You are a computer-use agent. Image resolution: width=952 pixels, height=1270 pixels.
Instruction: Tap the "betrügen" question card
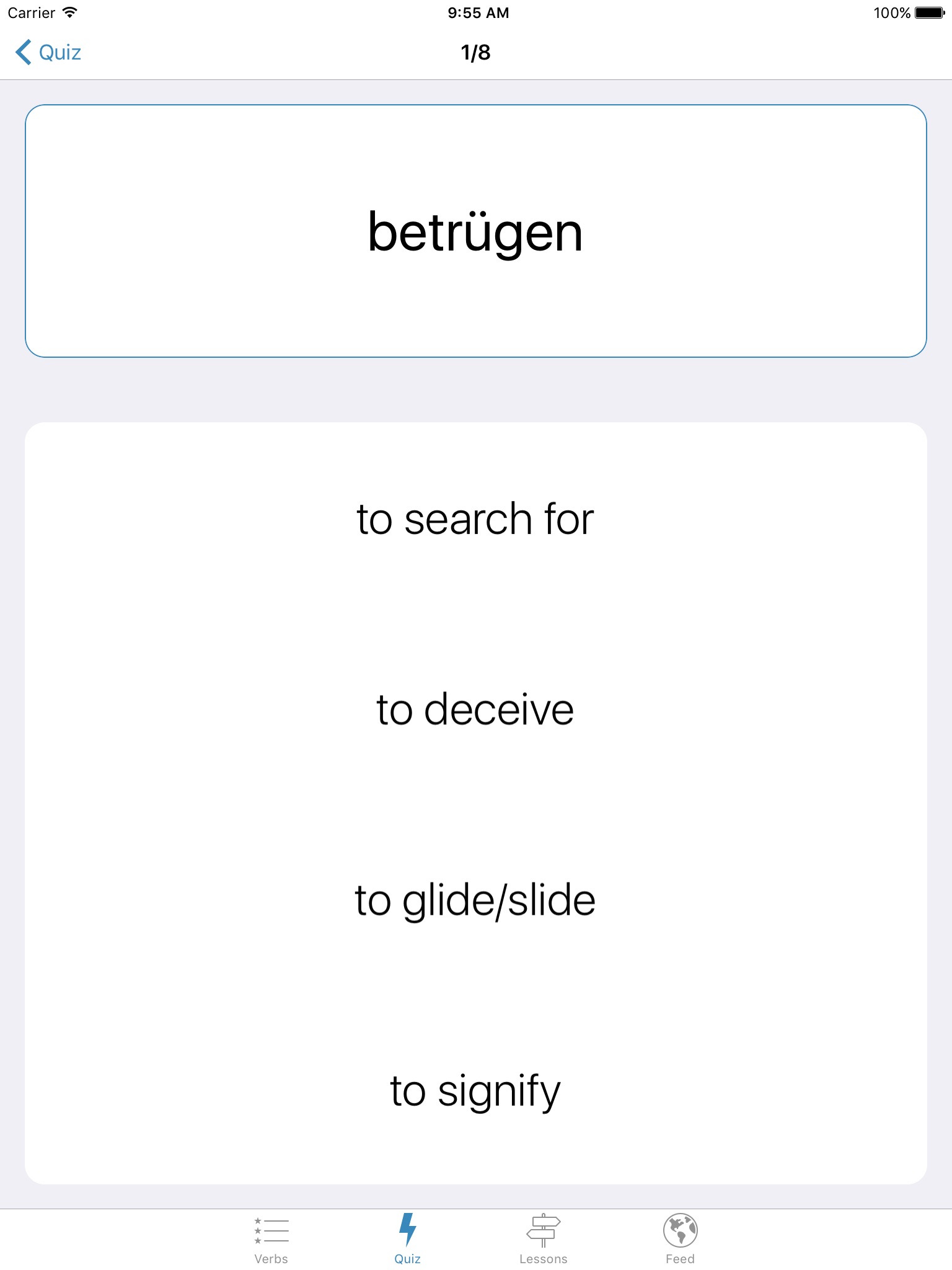(x=475, y=231)
